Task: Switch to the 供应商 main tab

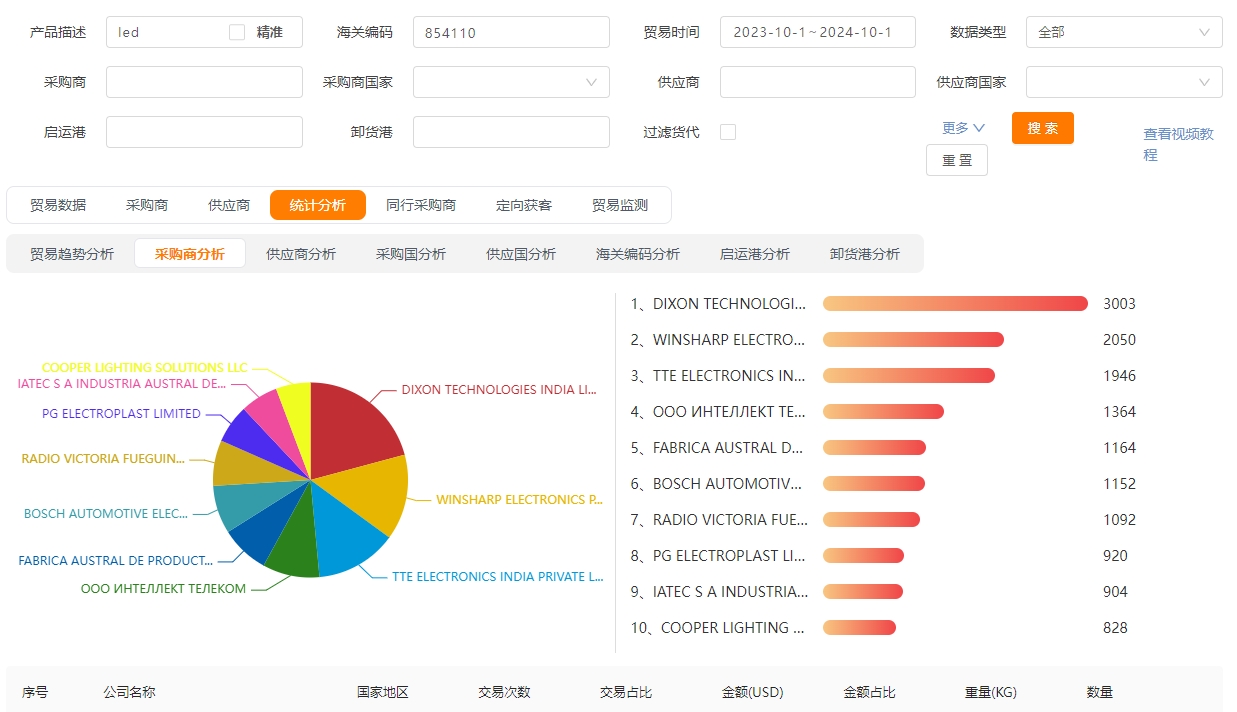Action: coord(229,205)
